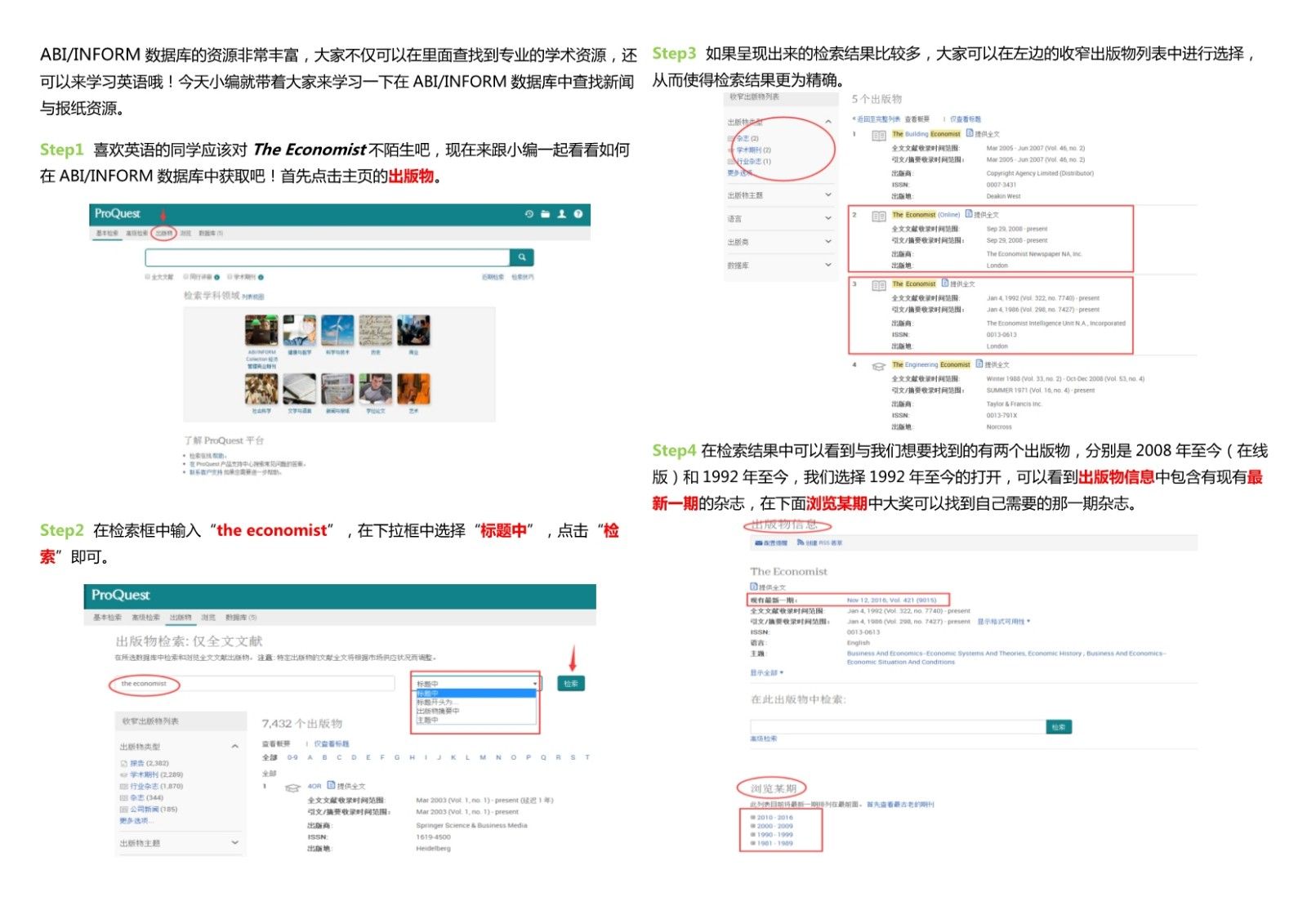Image resolution: width=1307 pixels, height=924 pixels.
Task: Click the magnifier search button in Step1 screenshot
Action: [x=522, y=257]
